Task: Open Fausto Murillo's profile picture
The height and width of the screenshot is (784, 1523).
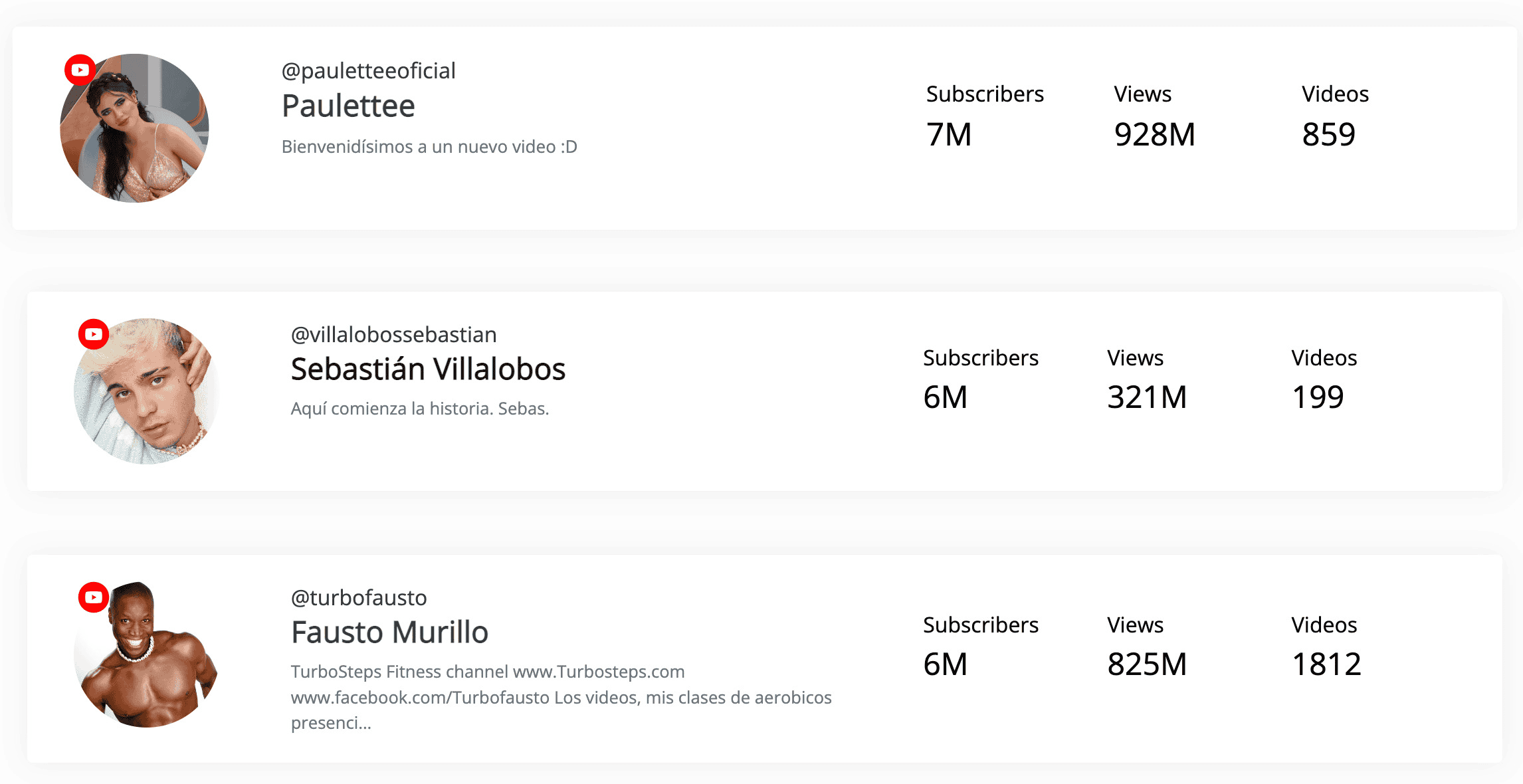Action: point(147,654)
